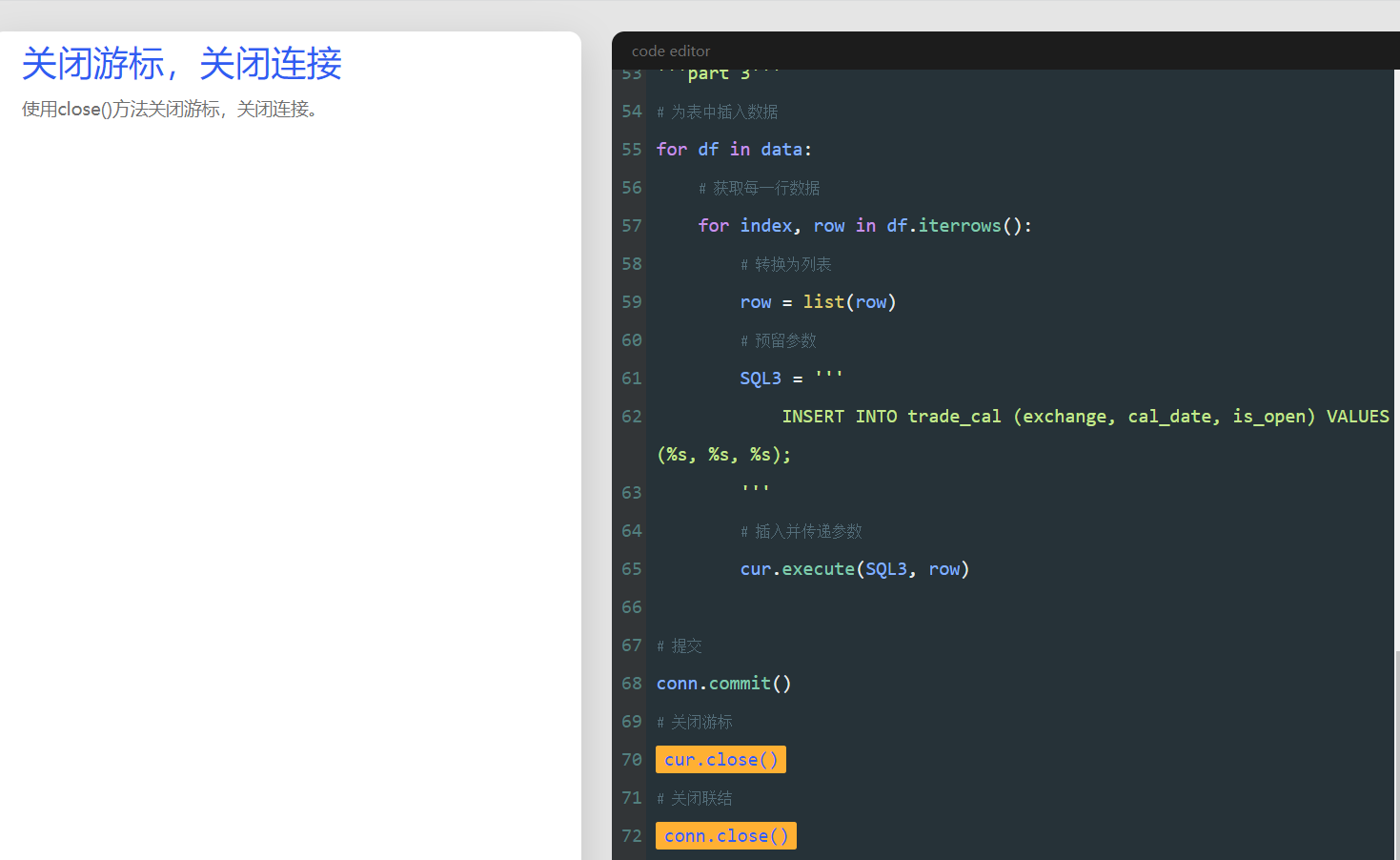This screenshot has height=860, width=1400.
Task: Click the comment '# 插入并传递参数'
Action: (801, 531)
